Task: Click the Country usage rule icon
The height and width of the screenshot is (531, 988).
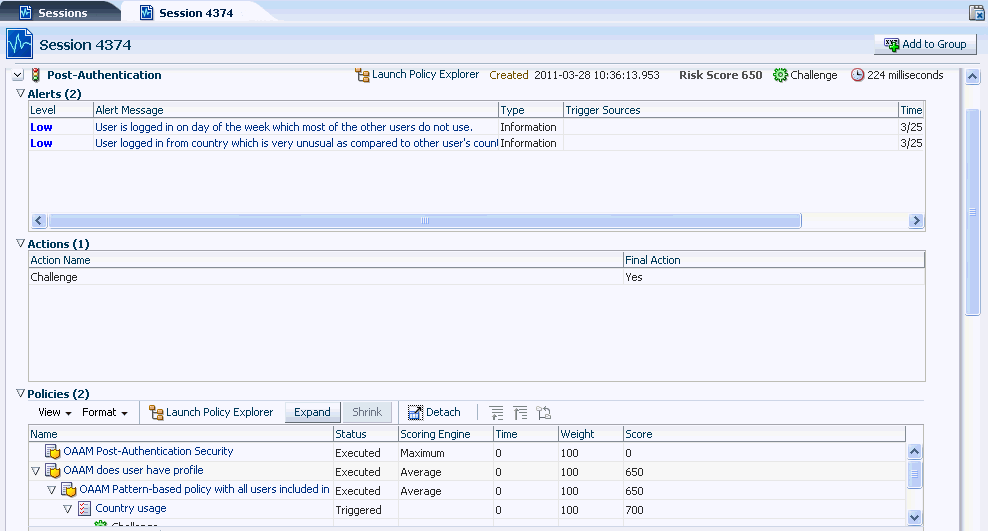Action: [84, 508]
